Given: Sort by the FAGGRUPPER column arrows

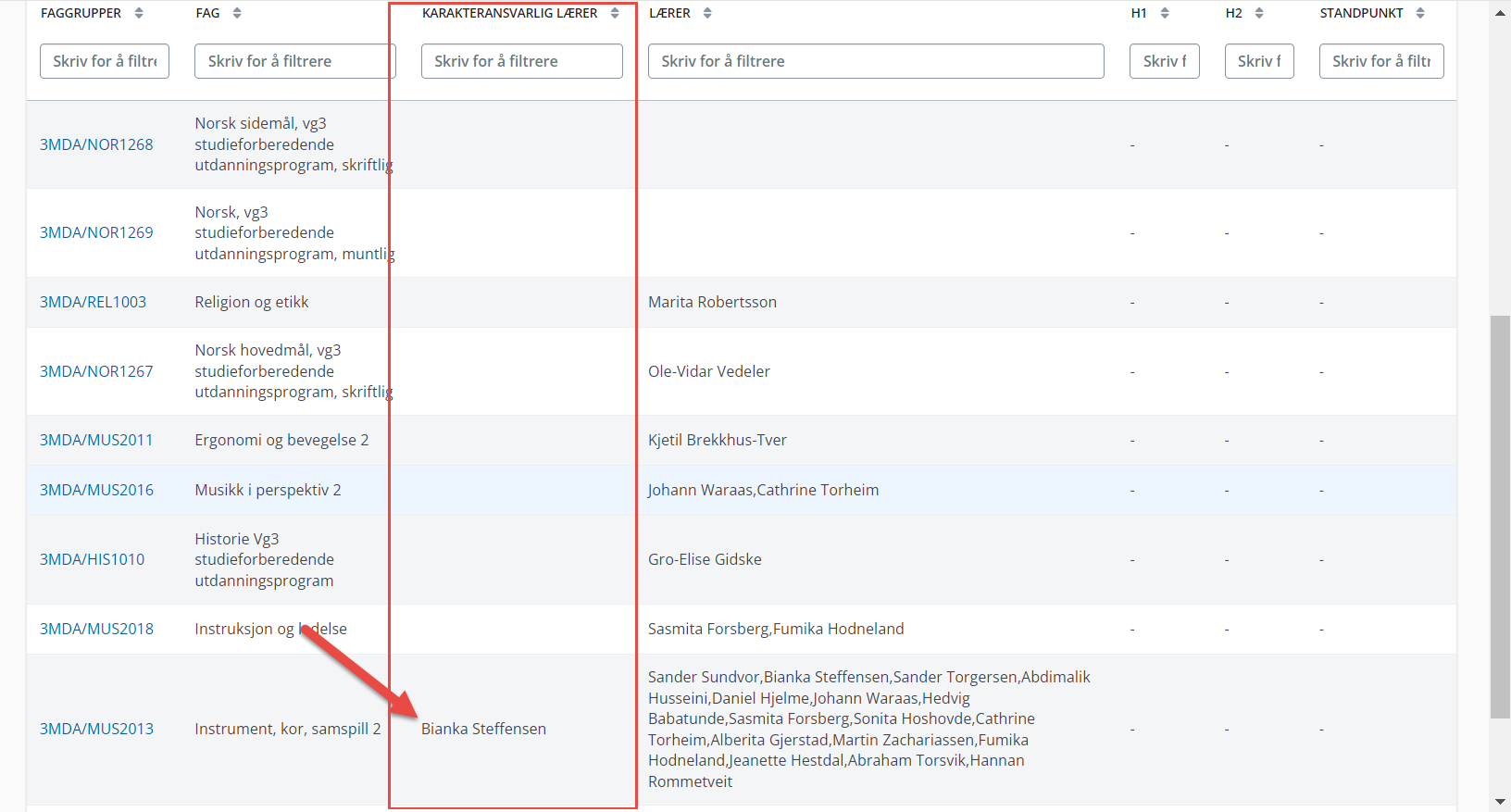Looking at the screenshot, I should tap(139, 13).
